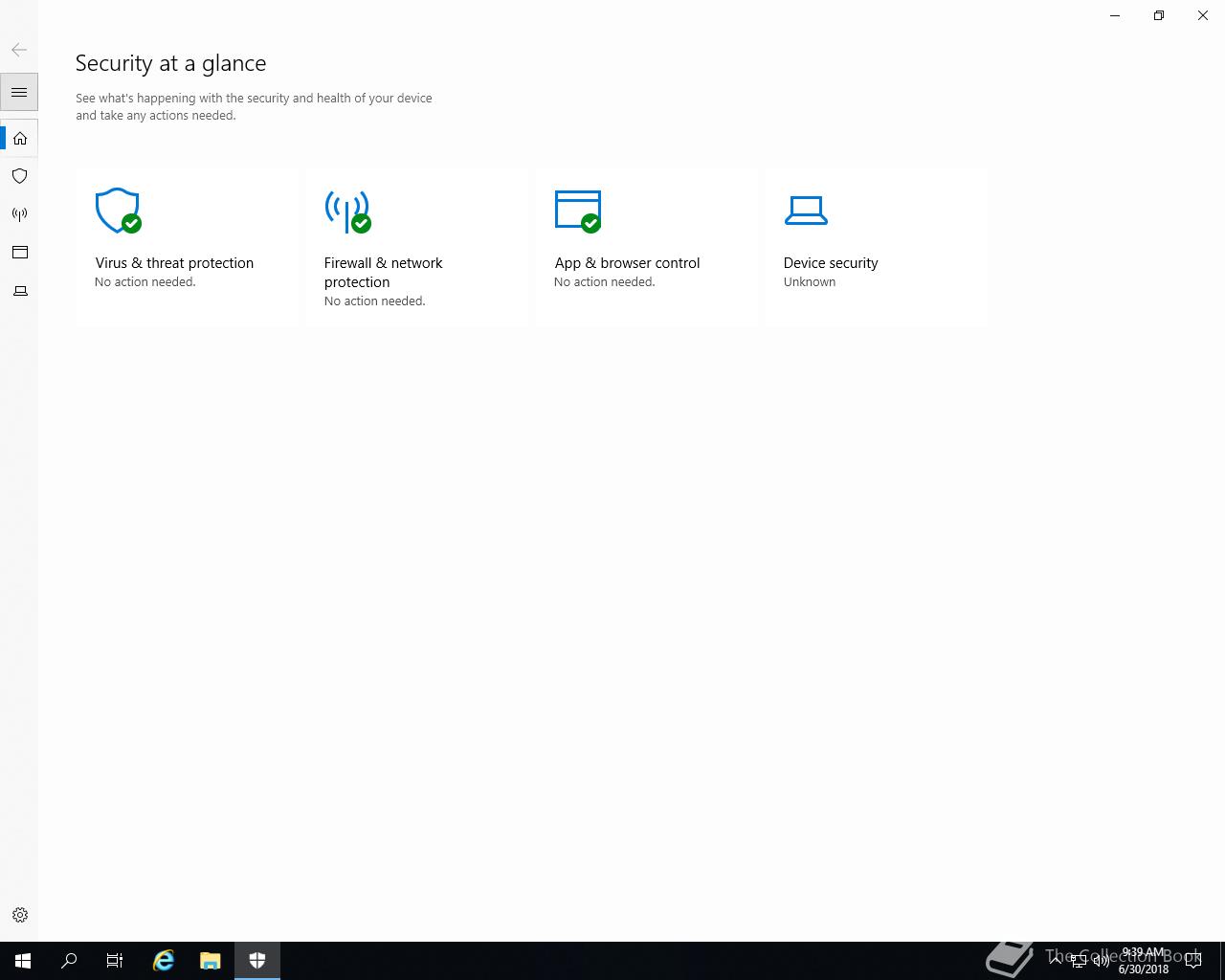Click the taskbar clock showing 6/30/2018

[1144, 961]
